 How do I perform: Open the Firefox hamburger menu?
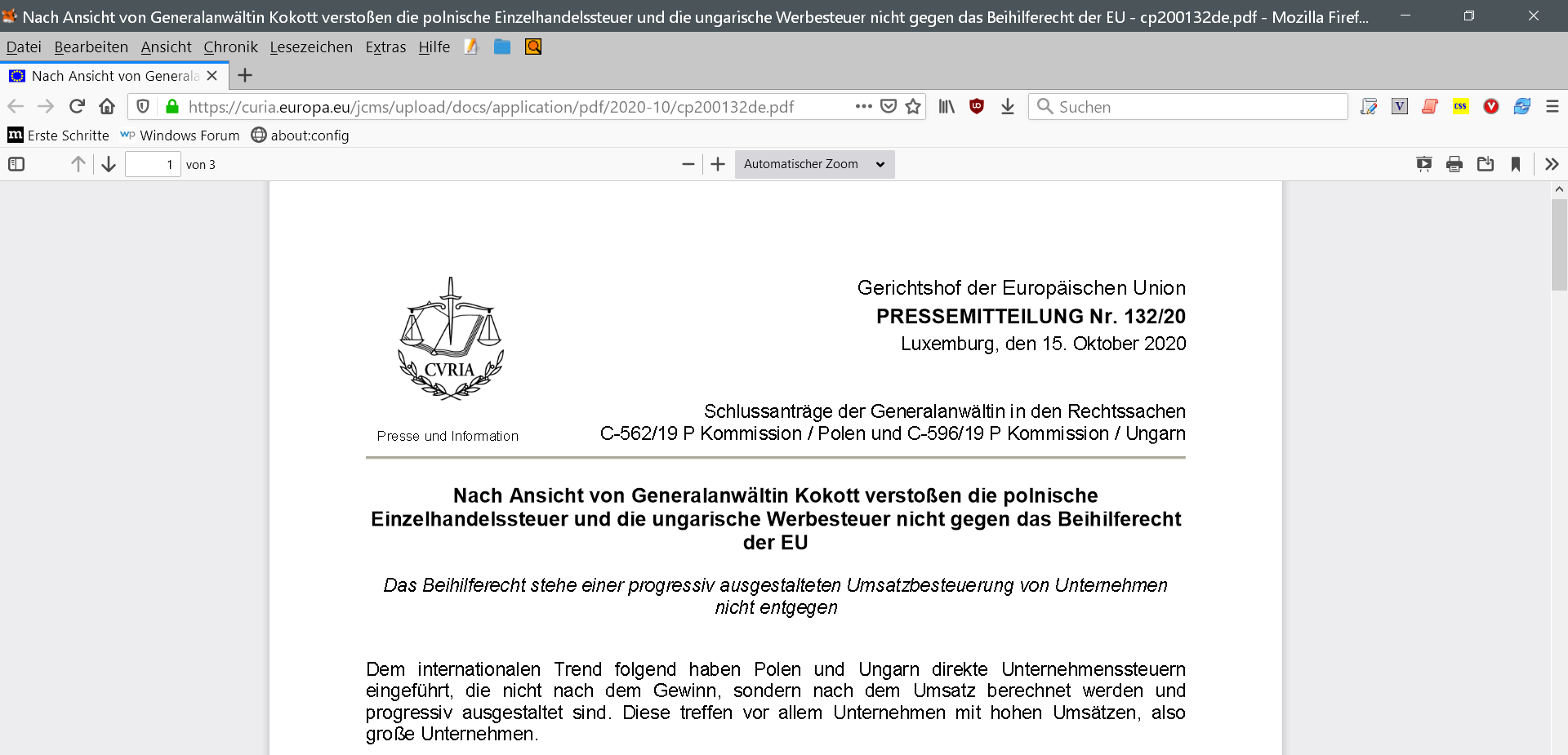point(1552,106)
